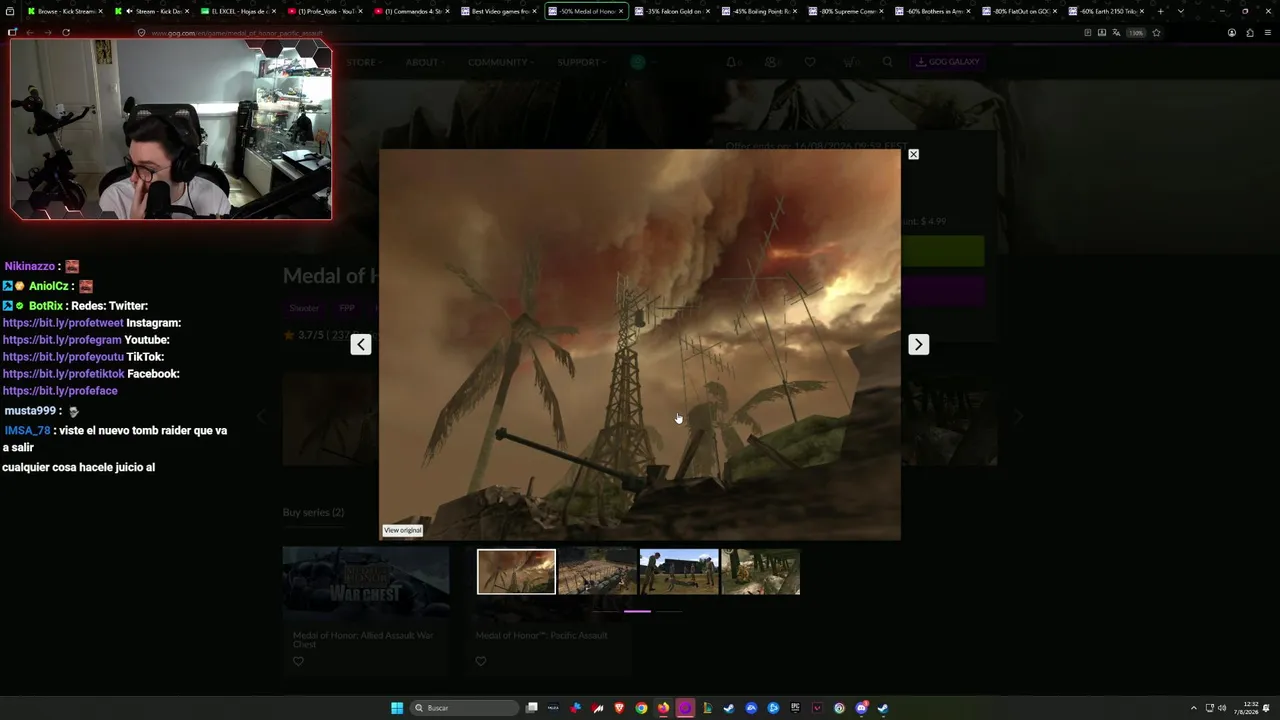Open the volume control in system tray
This screenshot has height=720, width=1280.
click(1222, 708)
